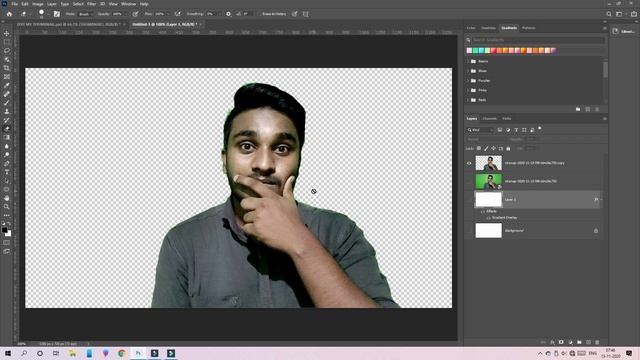640x360 pixels.
Task: Select the Eraser tool in toolbar
Action: click(x=7, y=129)
